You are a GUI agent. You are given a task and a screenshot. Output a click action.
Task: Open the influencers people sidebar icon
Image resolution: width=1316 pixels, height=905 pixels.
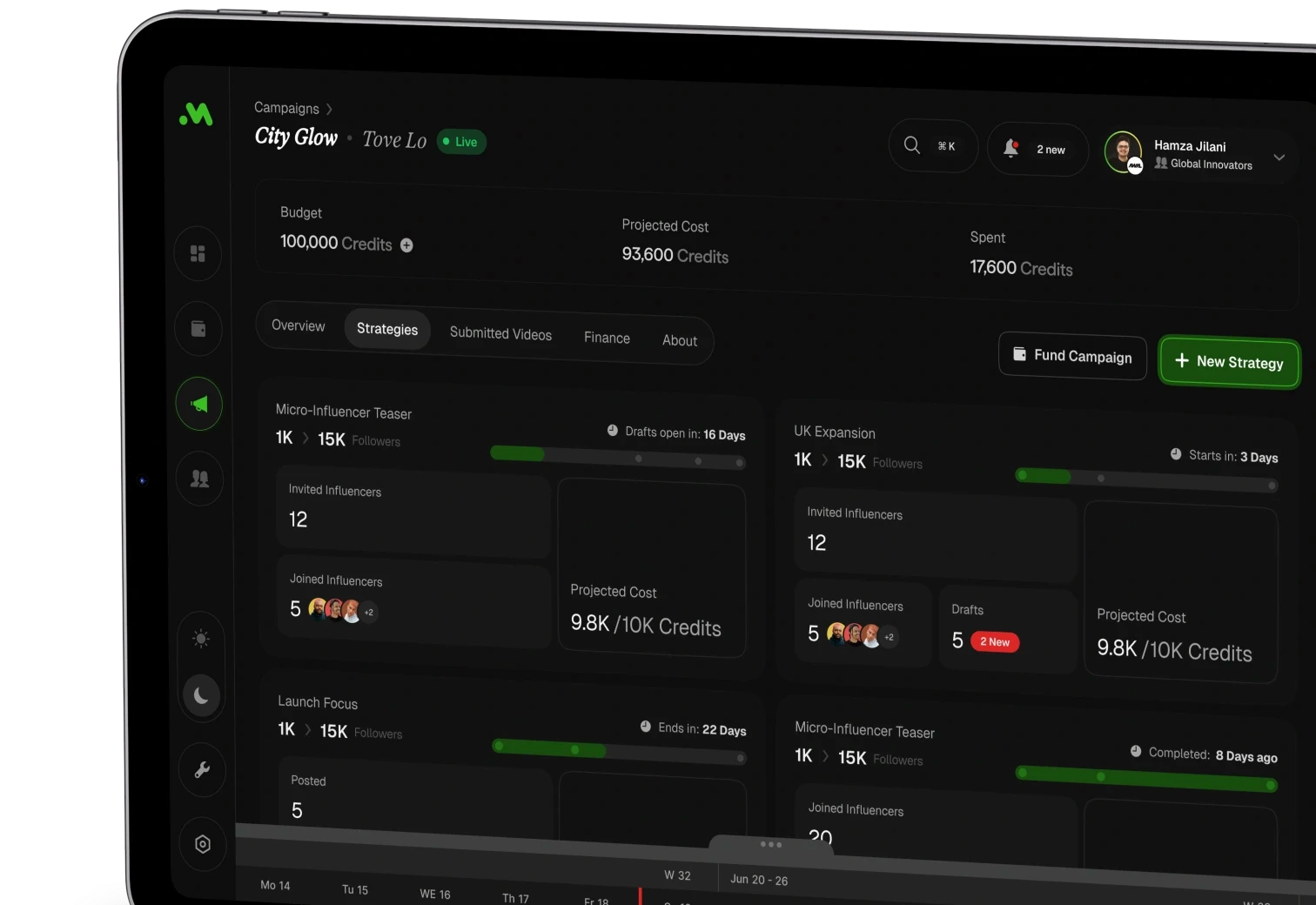[199, 479]
